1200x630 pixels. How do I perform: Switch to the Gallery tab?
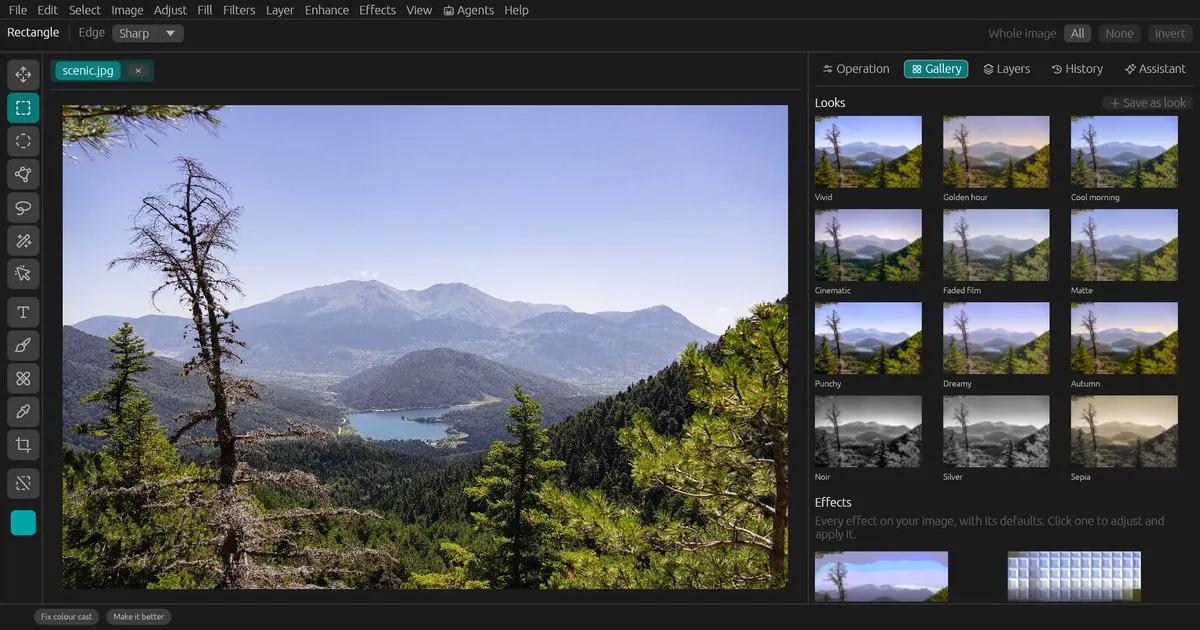(936, 69)
